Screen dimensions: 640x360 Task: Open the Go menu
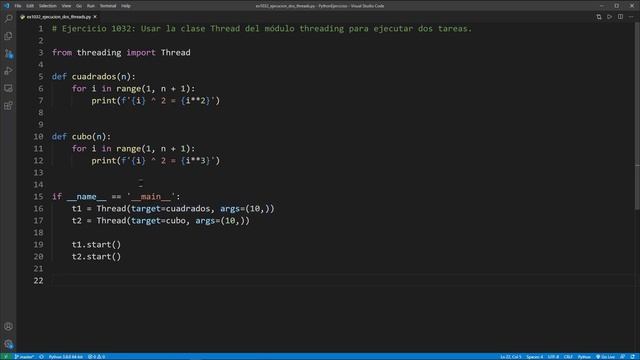point(79,6)
